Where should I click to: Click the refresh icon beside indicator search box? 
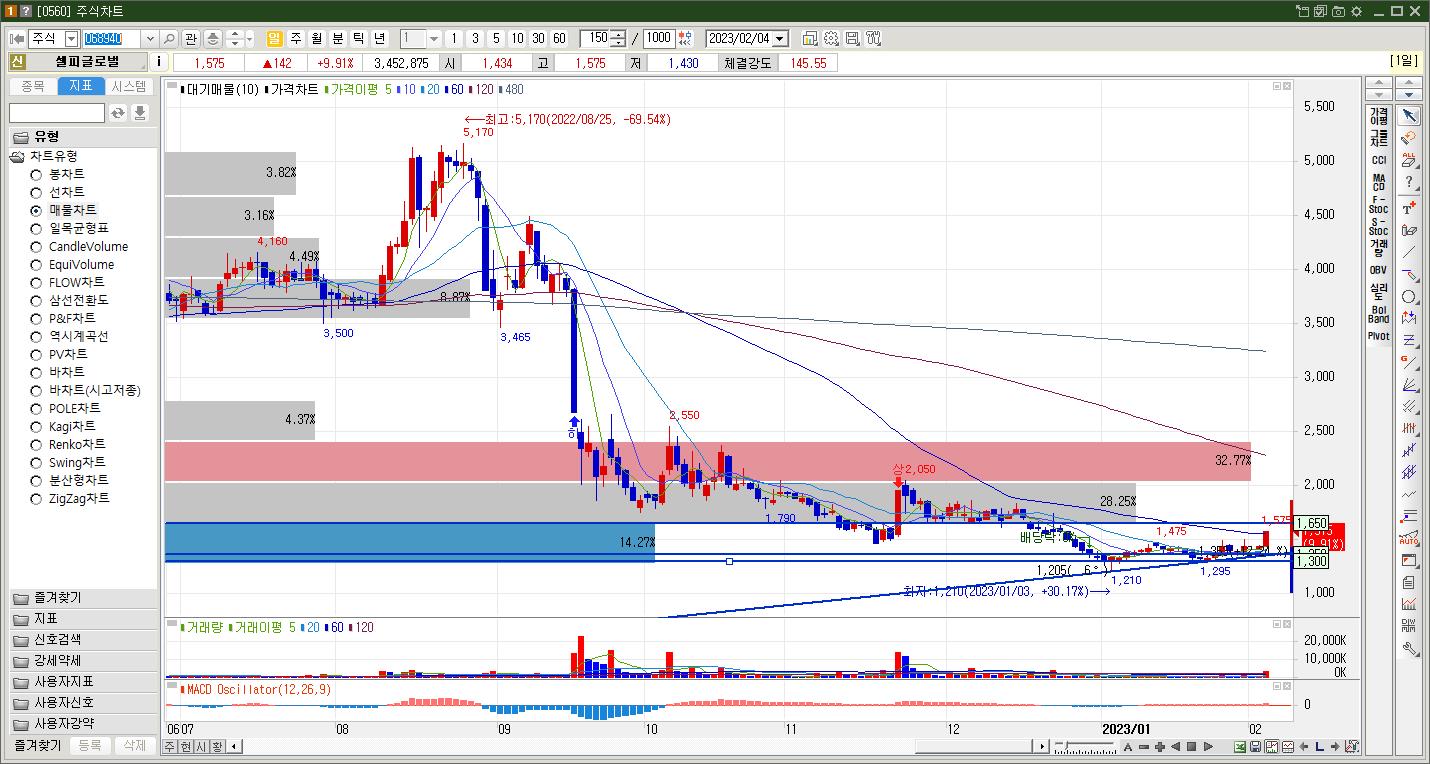(118, 113)
